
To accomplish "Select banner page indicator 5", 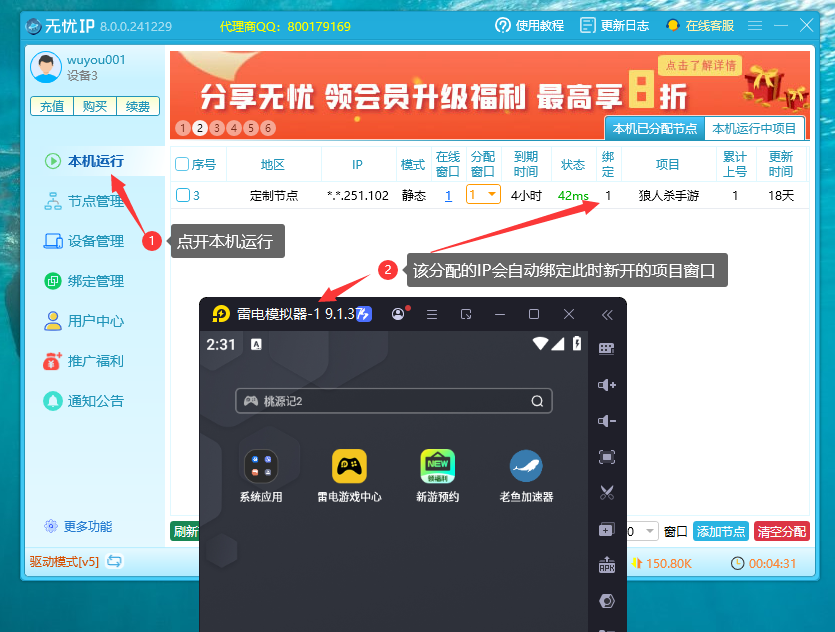I will (251, 128).
